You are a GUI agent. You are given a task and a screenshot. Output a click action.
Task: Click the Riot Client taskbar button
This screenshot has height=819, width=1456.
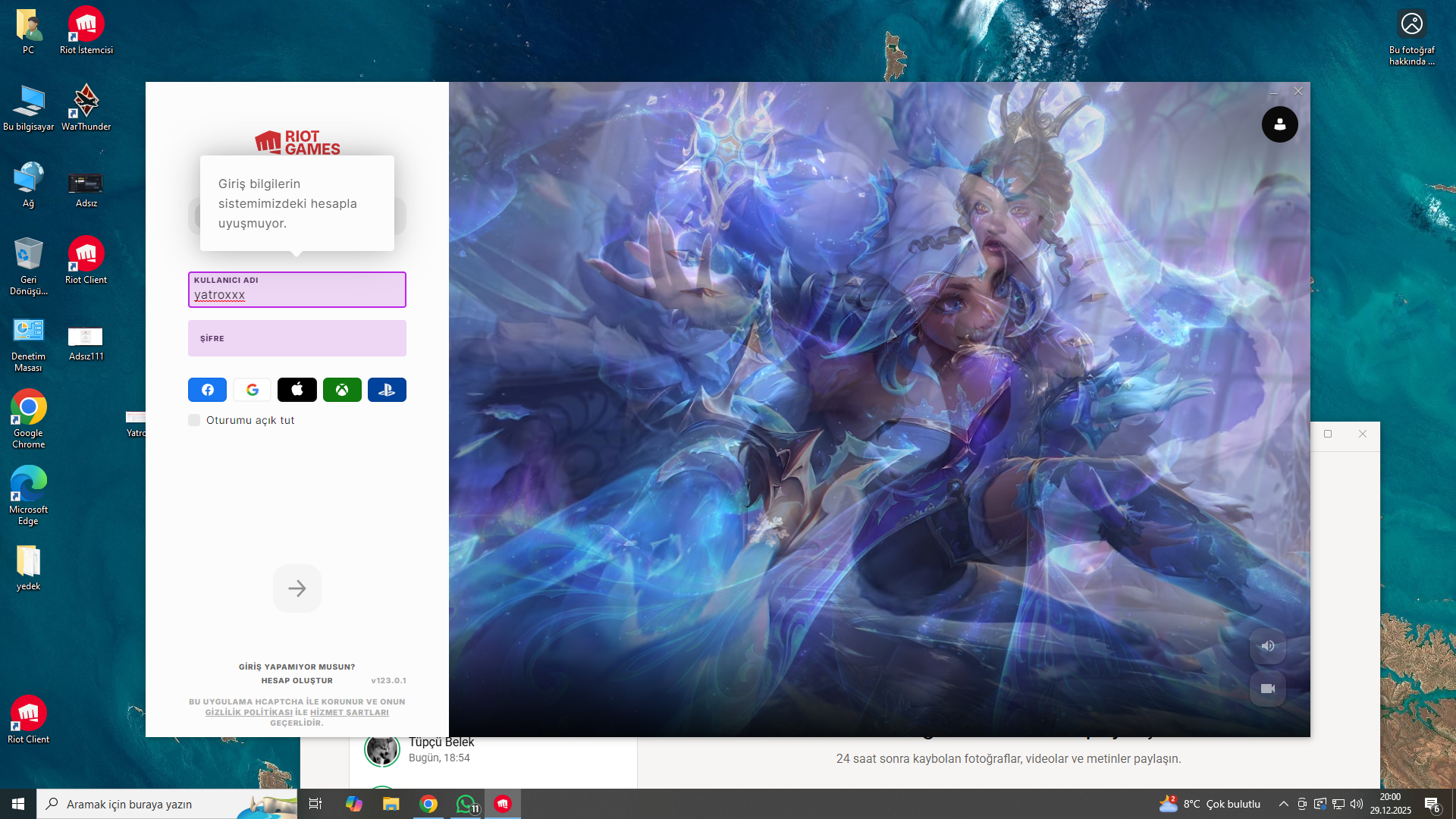(503, 804)
